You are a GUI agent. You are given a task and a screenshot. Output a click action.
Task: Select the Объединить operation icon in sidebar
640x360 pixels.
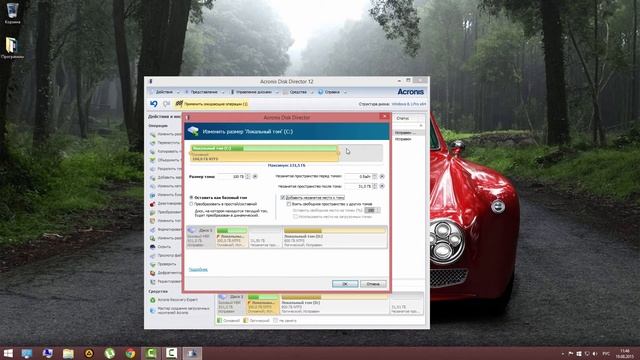click(153, 160)
